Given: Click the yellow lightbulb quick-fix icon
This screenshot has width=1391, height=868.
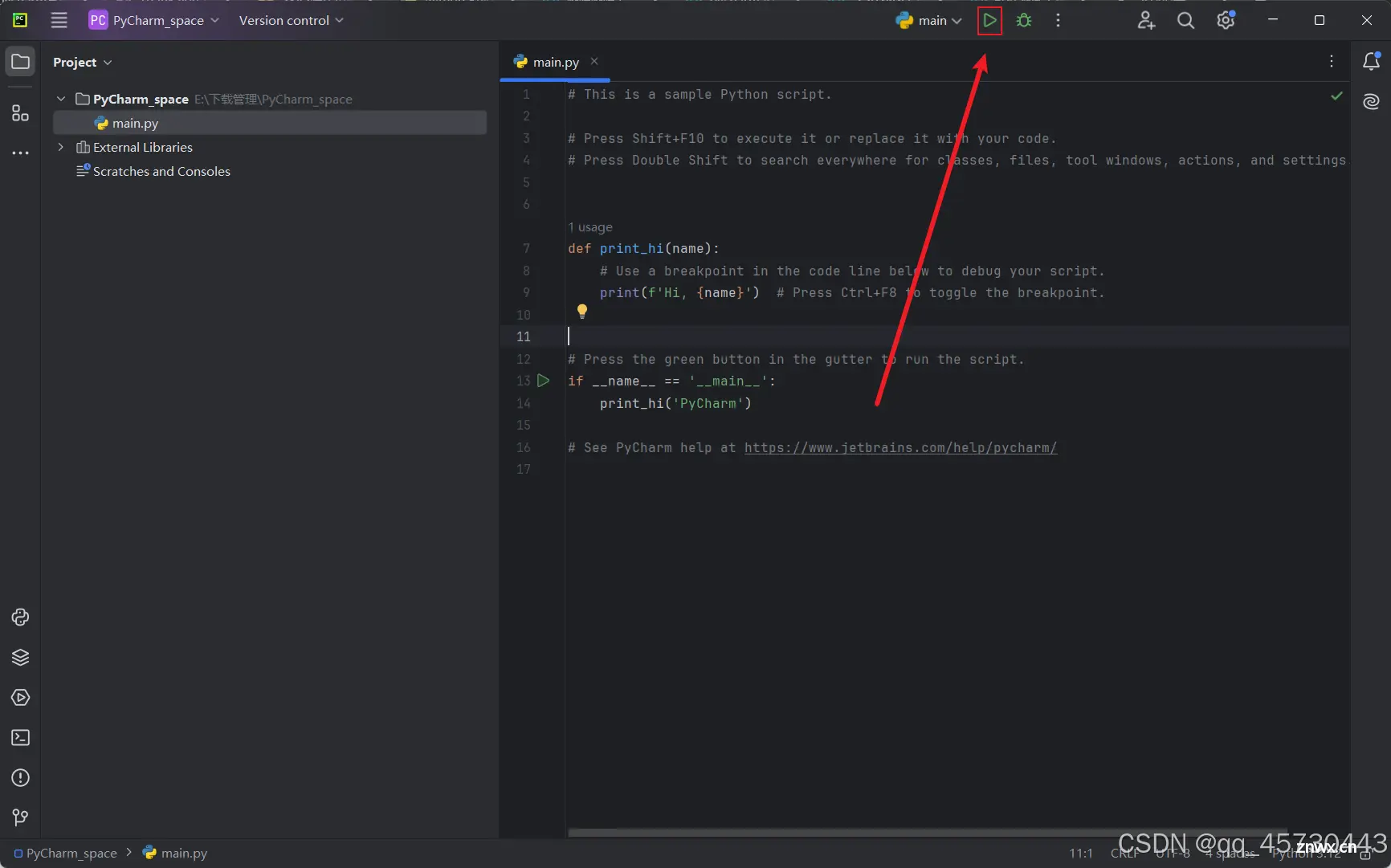Looking at the screenshot, I should point(582,312).
